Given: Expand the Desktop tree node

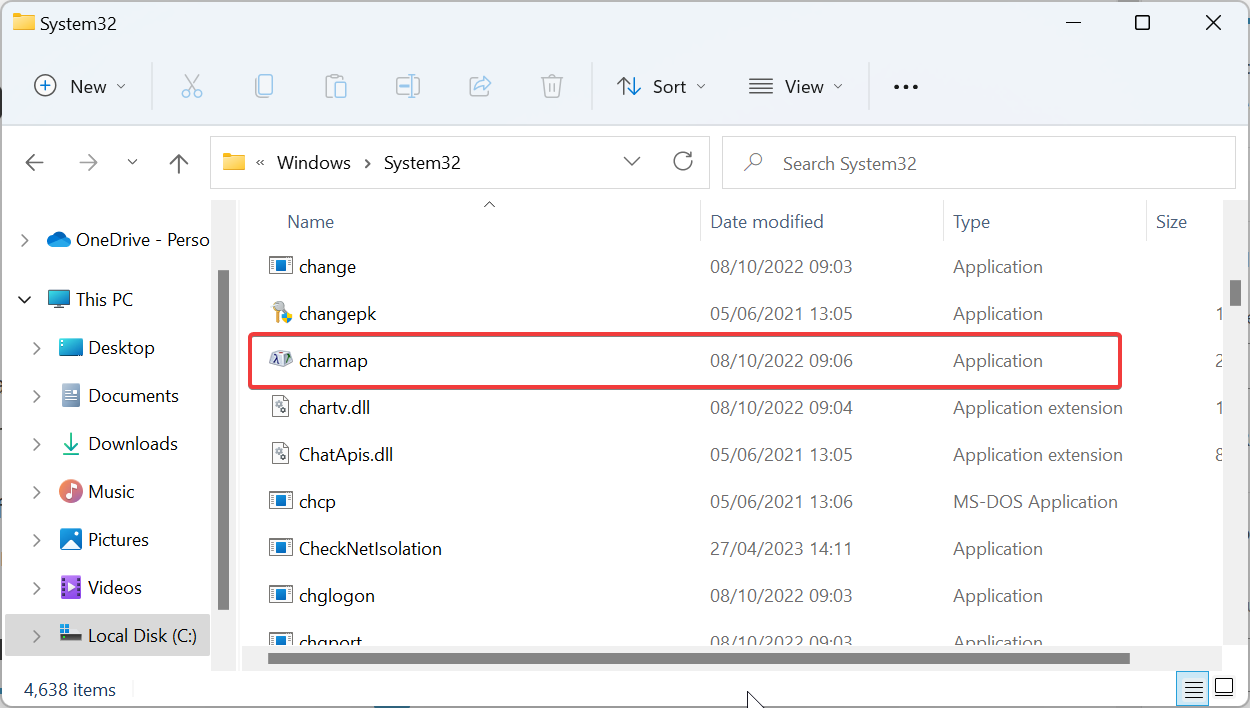Looking at the screenshot, I should point(37,348).
